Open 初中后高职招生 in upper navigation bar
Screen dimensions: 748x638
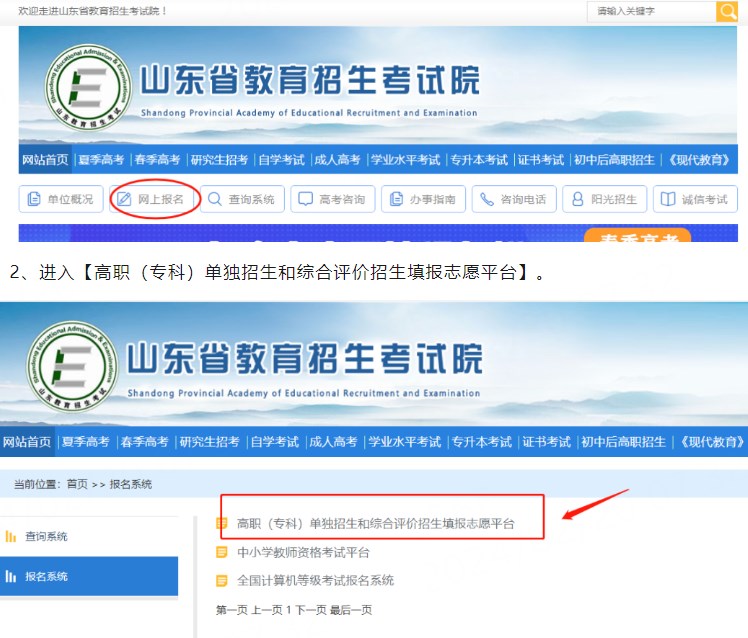(x=614, y=159)
